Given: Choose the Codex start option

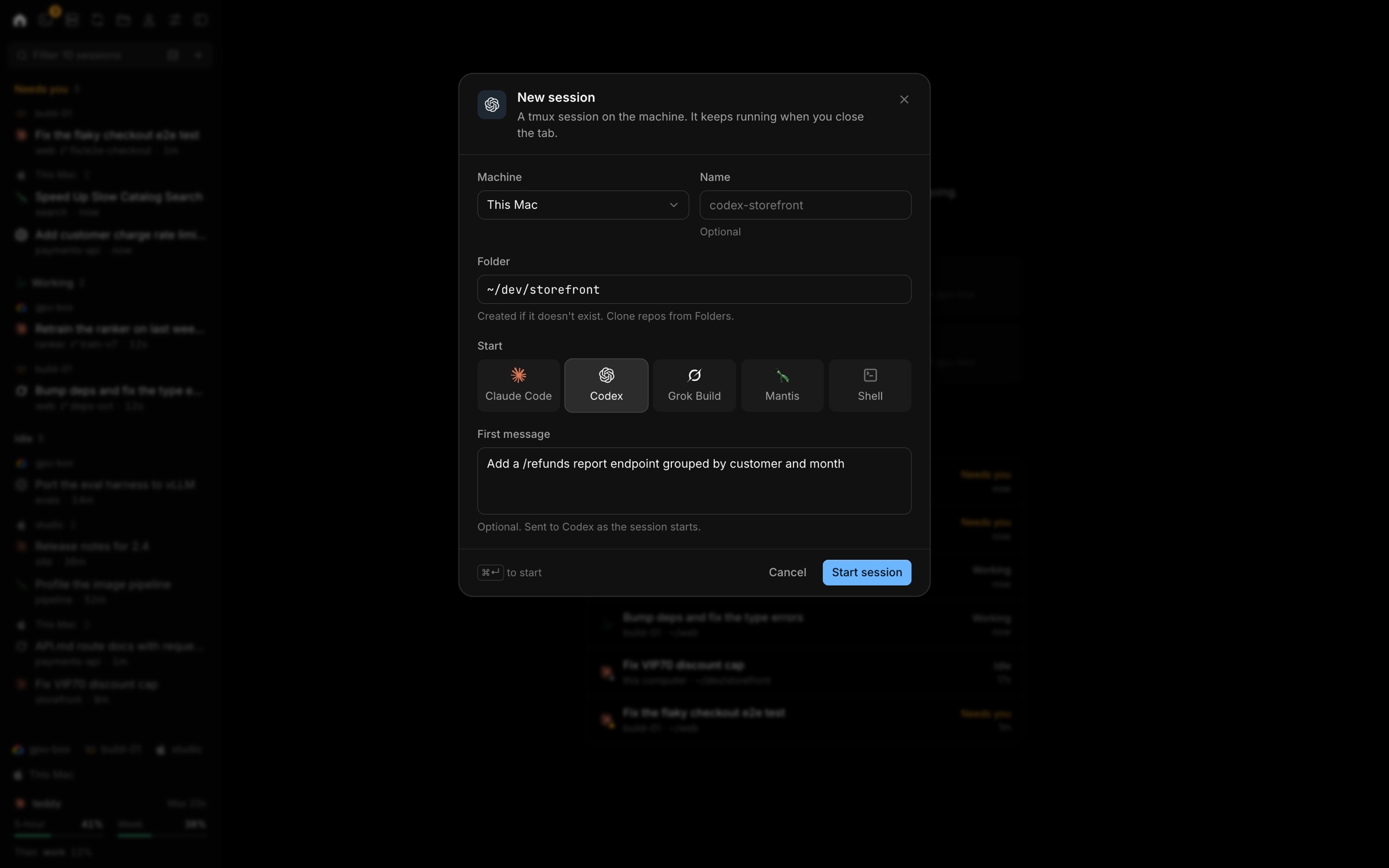Looking at the screenshot, I should [x=606, y=385].
